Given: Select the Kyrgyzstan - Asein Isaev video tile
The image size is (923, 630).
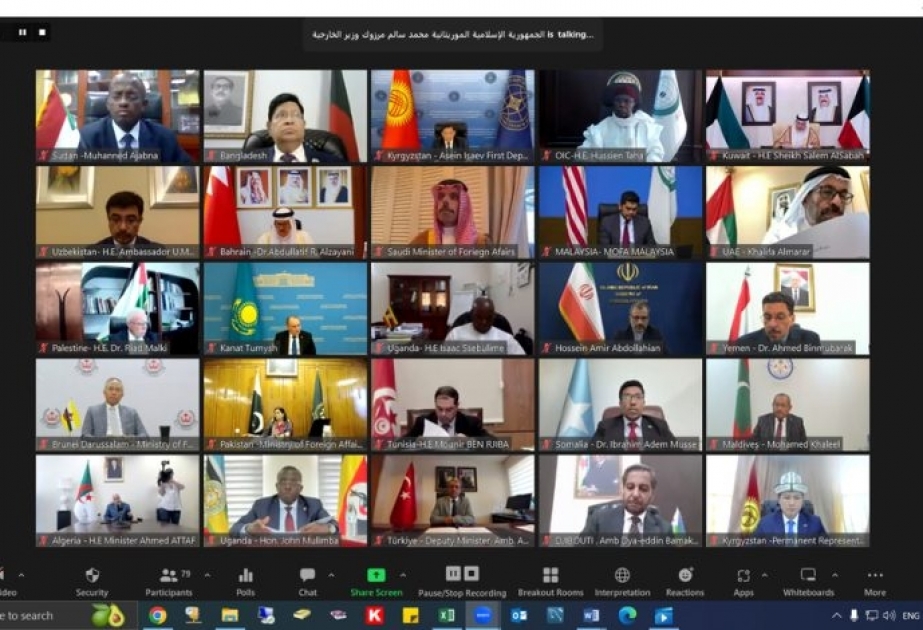Looking at the screenshot, I should 453,116.
